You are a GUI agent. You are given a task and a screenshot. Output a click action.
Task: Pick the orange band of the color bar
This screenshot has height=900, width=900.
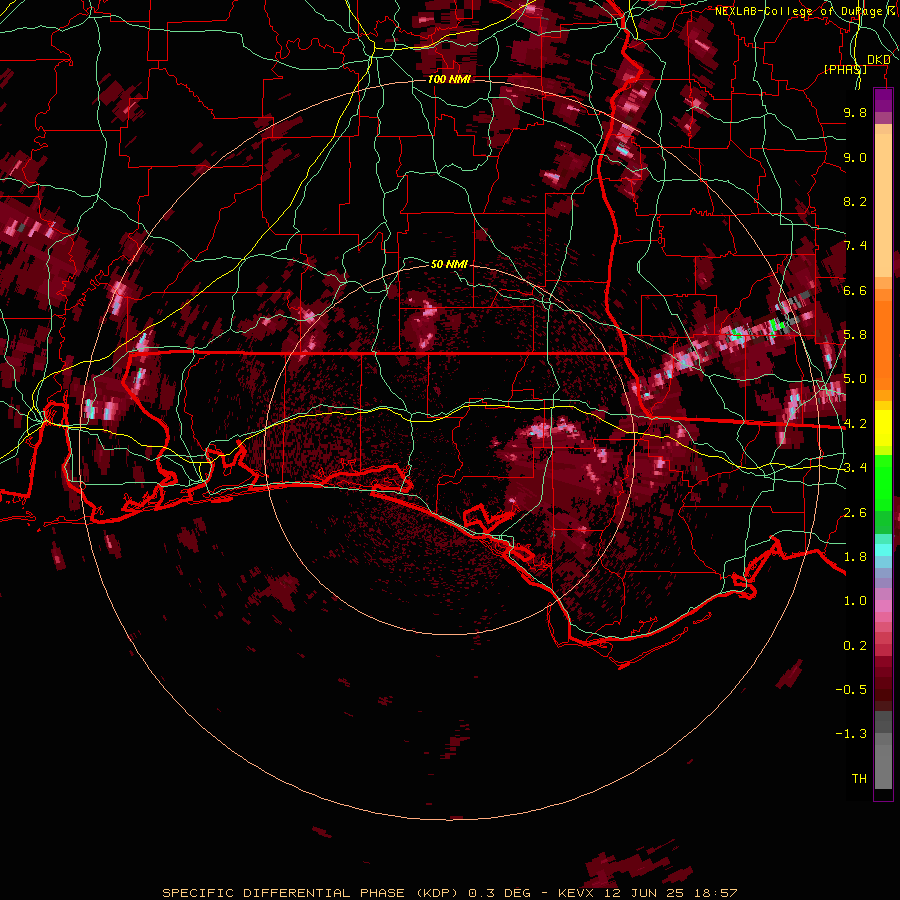(x=883, y=344)
